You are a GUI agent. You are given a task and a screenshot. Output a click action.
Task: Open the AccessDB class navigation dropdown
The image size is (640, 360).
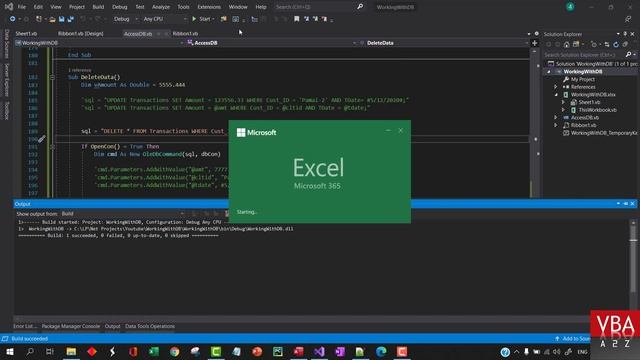(271, 43)
